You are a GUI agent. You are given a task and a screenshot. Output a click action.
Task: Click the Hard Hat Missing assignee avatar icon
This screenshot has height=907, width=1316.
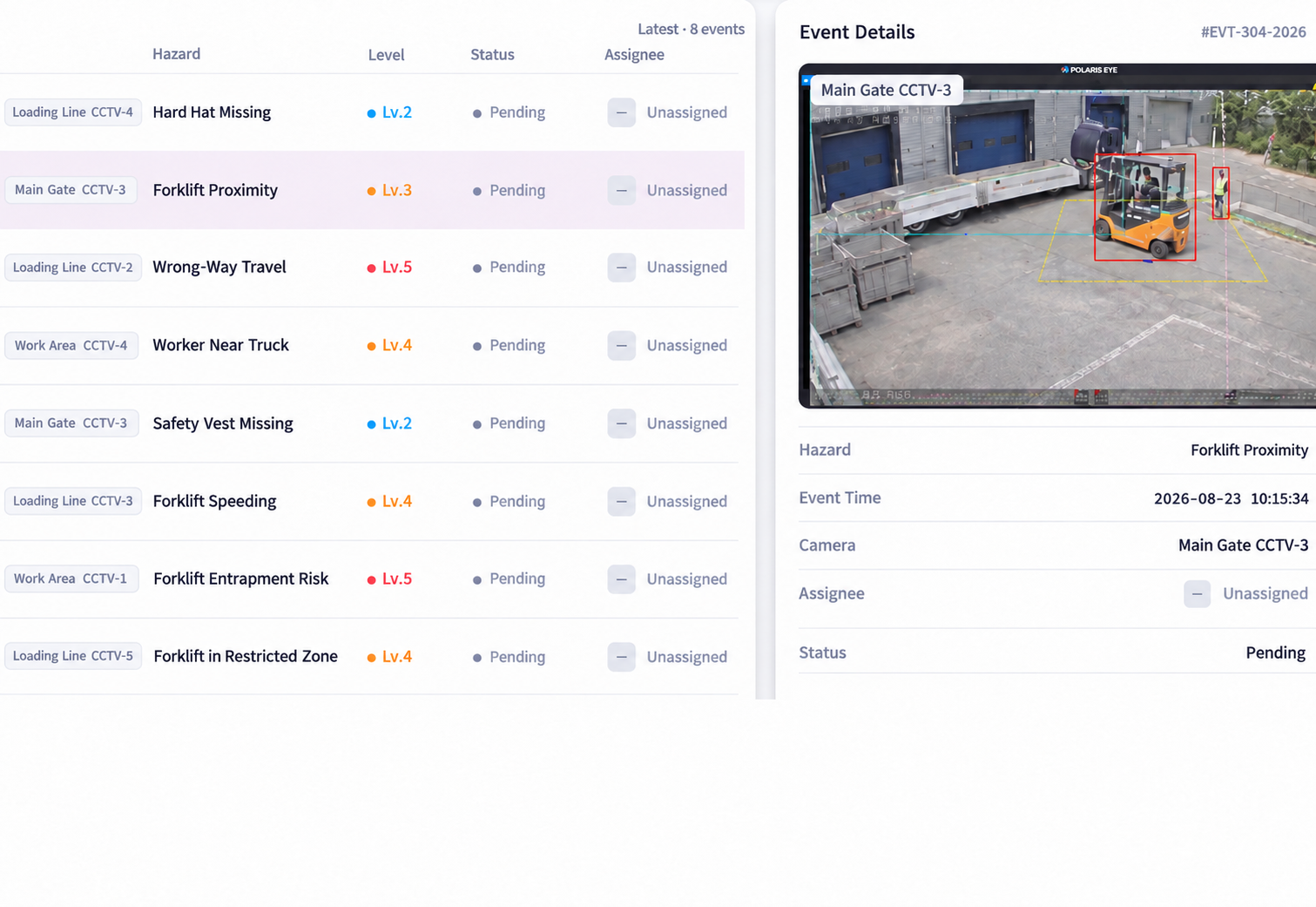click(x=621, y=112)
